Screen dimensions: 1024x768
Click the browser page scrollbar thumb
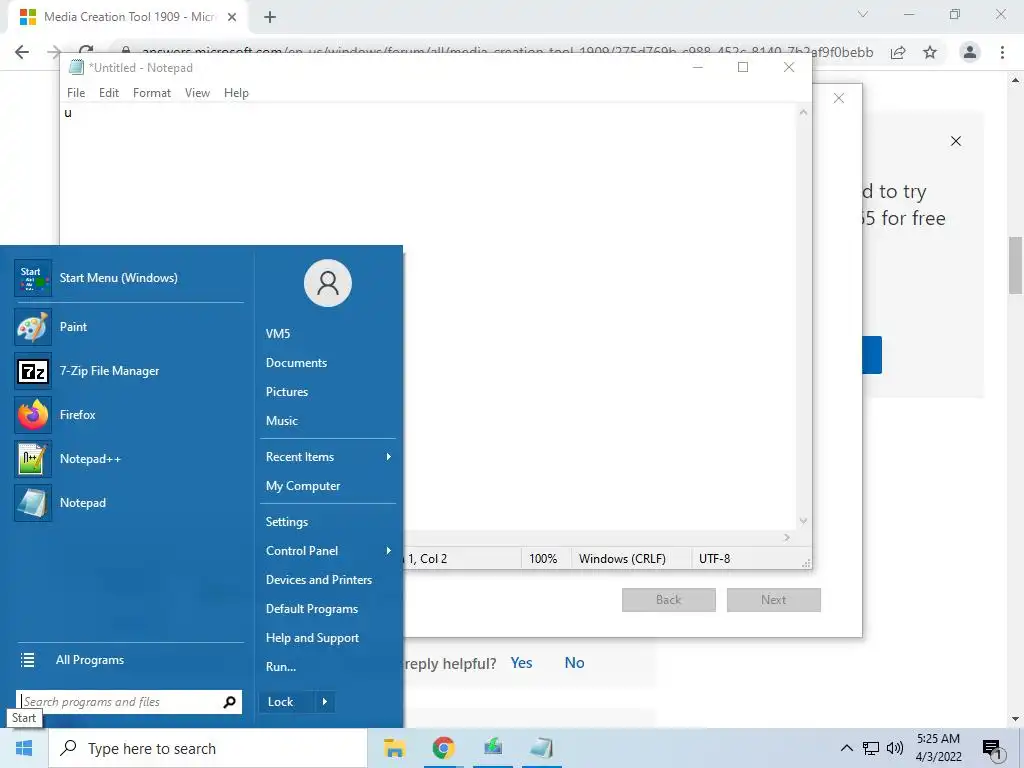pyautogui.click(x=1016, y=265)
